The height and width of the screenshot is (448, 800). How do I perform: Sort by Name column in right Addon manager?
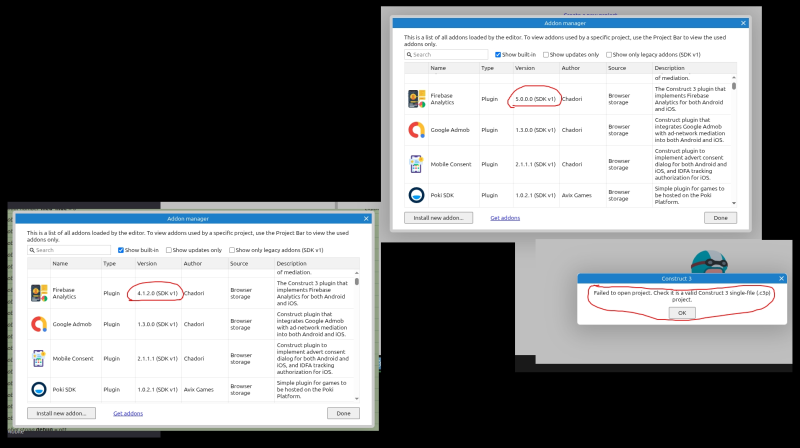(x=453, y=68)
